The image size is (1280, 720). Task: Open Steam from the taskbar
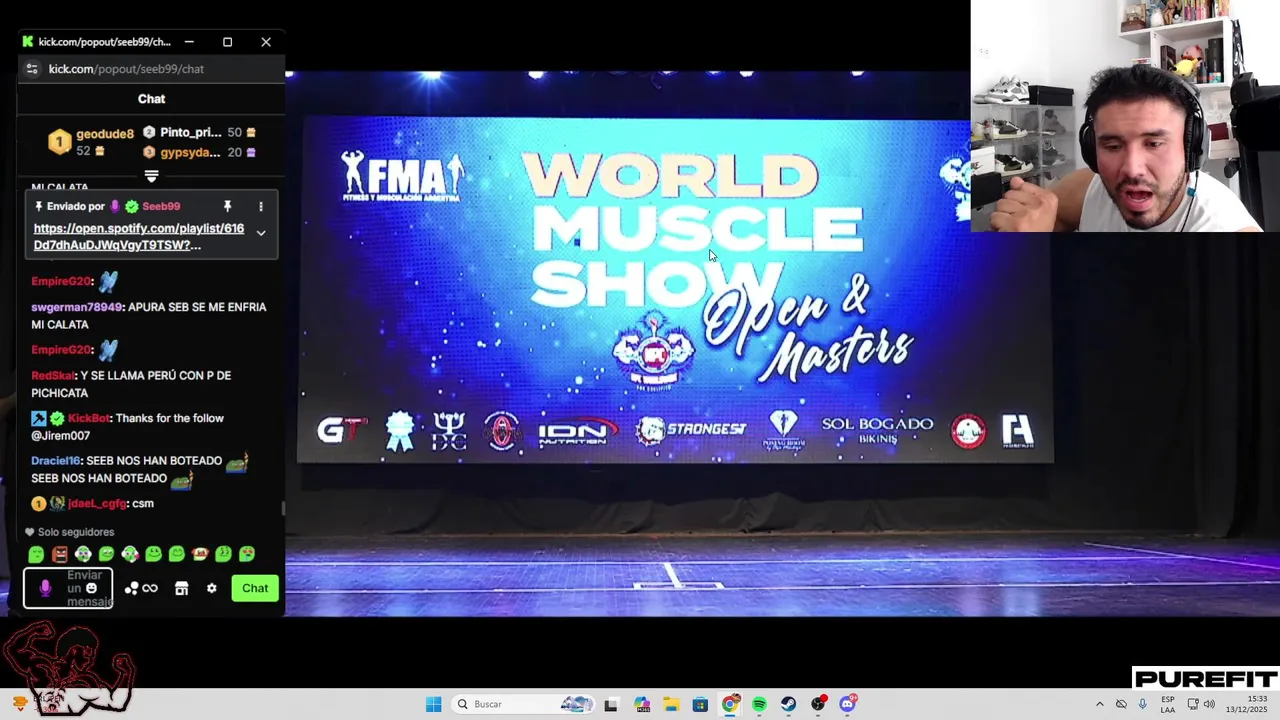[789, 704]
